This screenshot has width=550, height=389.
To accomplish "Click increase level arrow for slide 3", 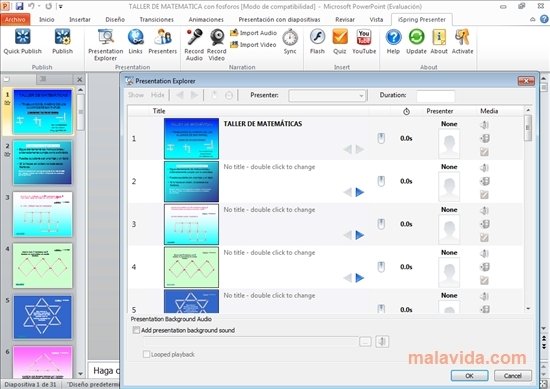I will [360, 235].
